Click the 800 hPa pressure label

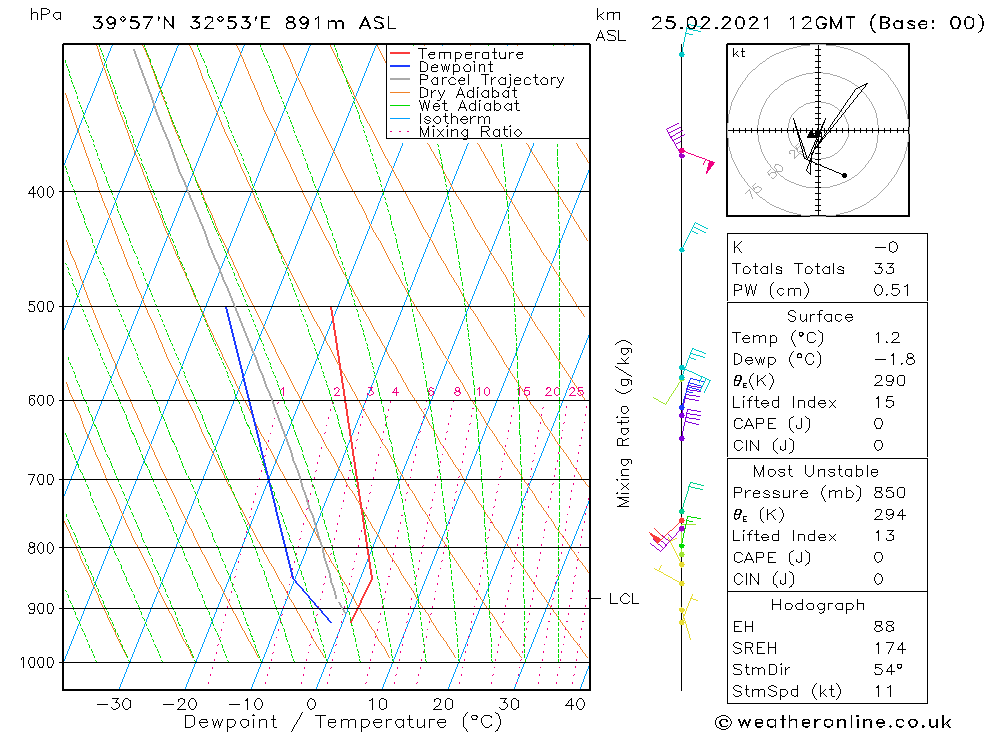(x=41, y=548)
